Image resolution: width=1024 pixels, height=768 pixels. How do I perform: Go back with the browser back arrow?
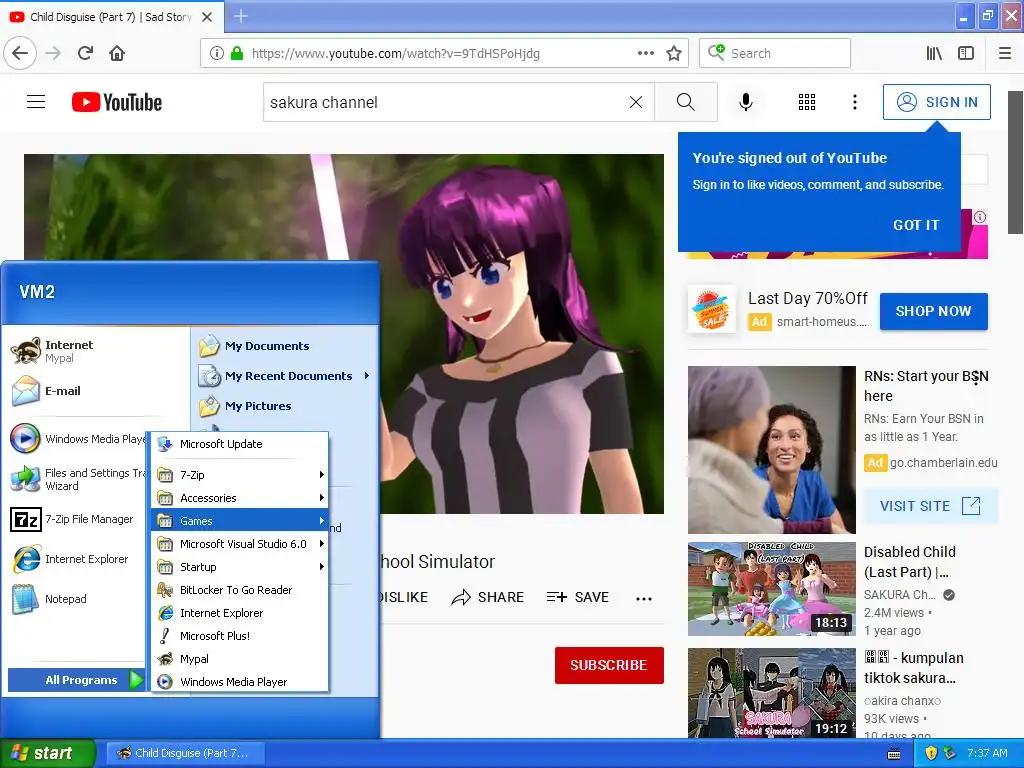click(20, 53)
